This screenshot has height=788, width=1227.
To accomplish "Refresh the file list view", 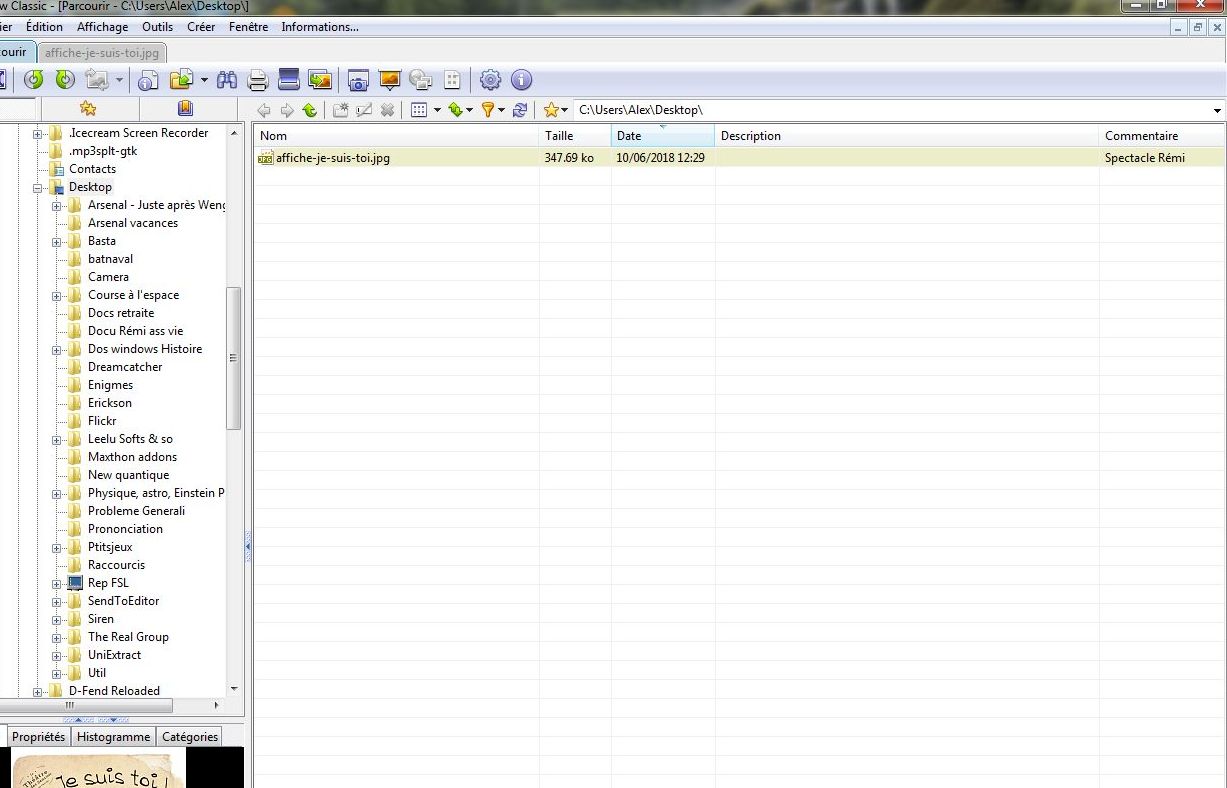I will pyautogui.click(x=520, y=110).
